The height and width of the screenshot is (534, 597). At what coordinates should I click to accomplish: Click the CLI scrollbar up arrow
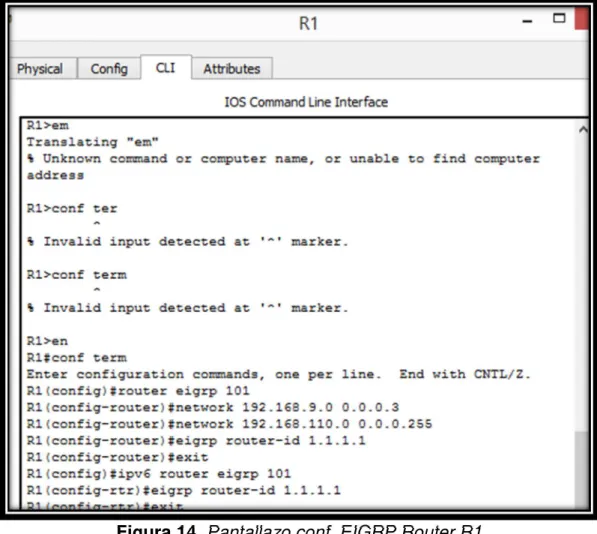(x=583, y=130)
